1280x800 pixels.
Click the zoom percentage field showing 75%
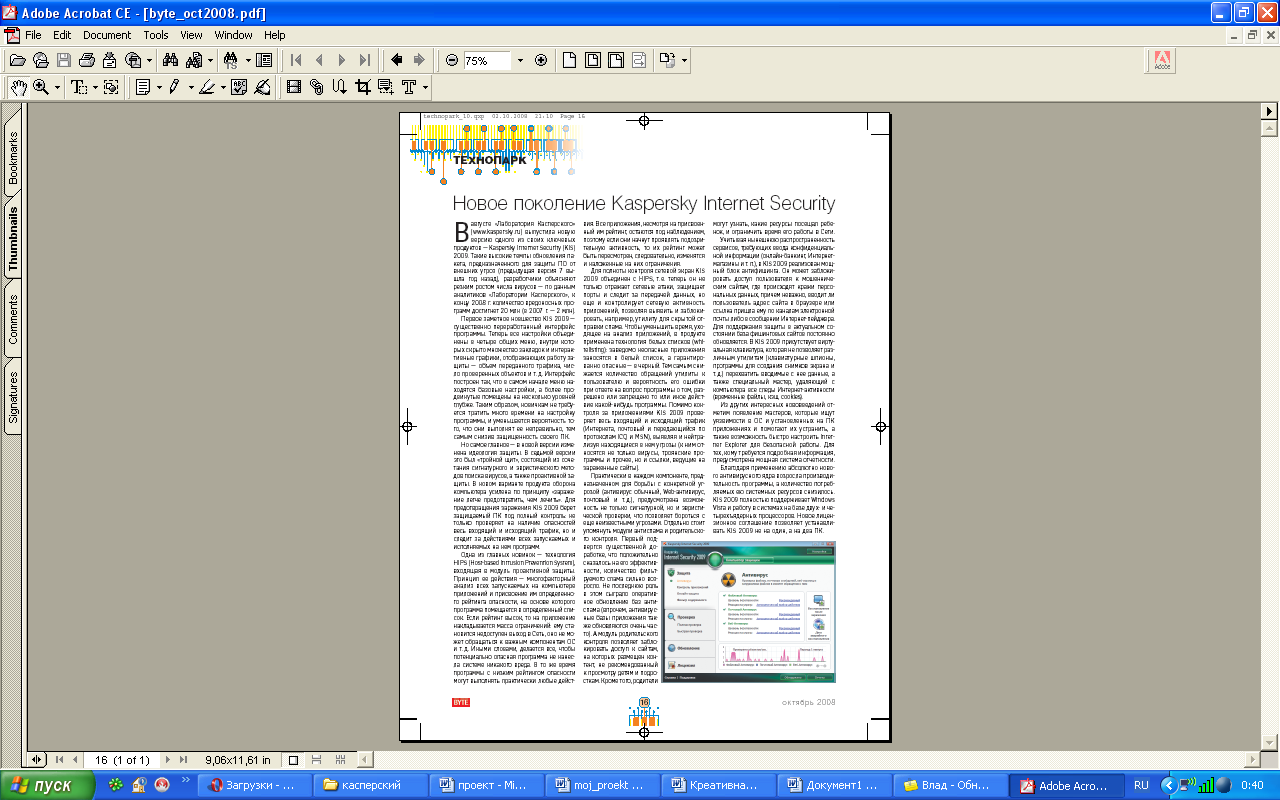click(487, 60)
